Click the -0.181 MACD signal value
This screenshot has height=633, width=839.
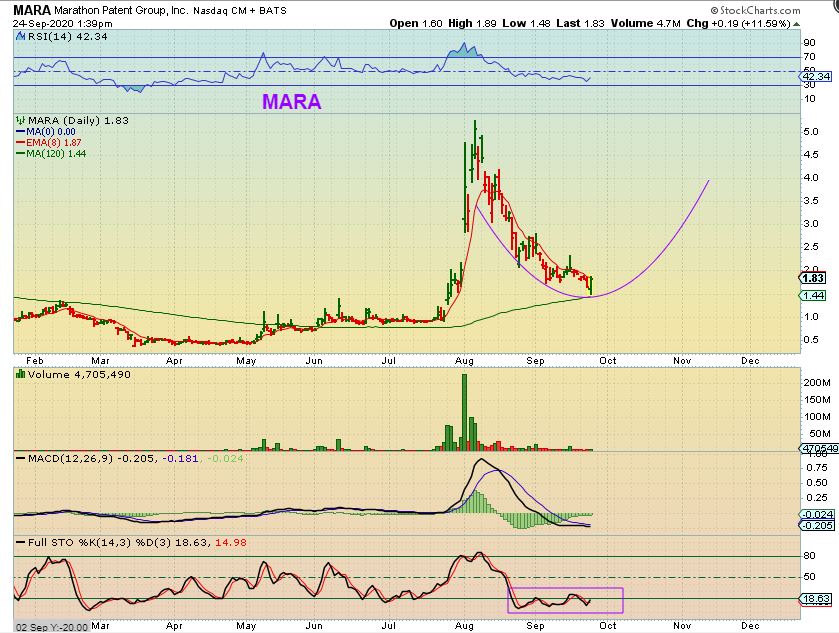pos(180,459)
